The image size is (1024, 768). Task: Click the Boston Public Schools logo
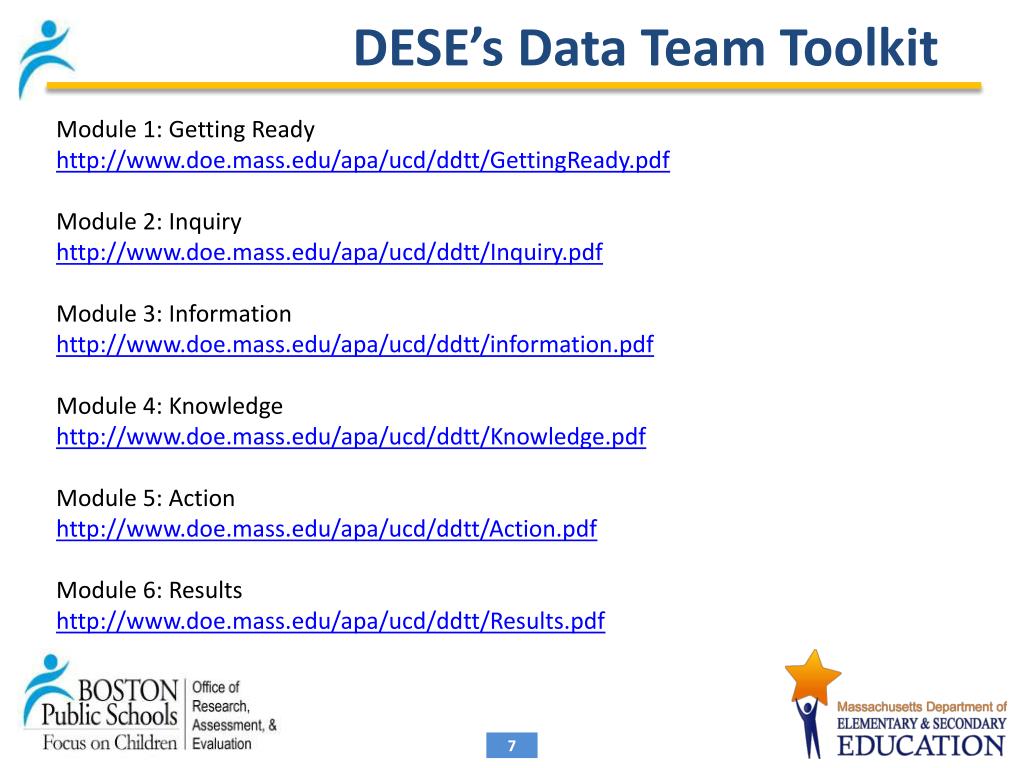click(x=101, y=703)
